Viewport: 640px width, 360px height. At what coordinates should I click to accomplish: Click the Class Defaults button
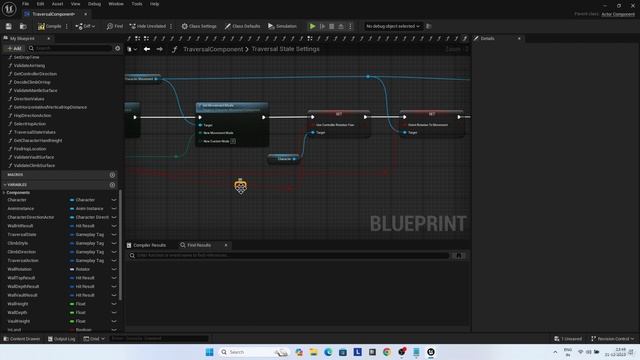click(x=242, y=26)
